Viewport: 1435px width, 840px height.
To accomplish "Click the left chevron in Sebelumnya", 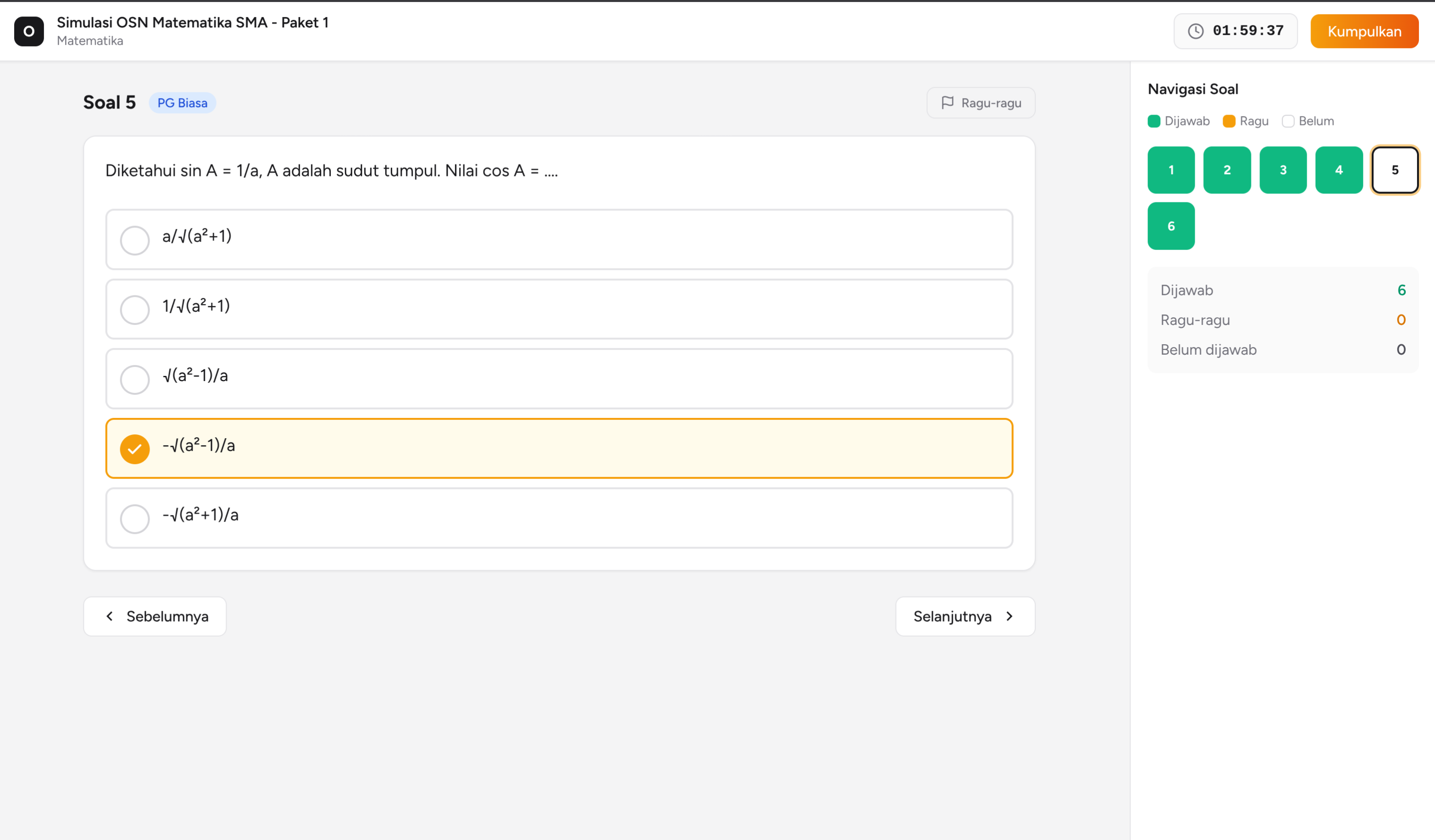I will 110,616.
